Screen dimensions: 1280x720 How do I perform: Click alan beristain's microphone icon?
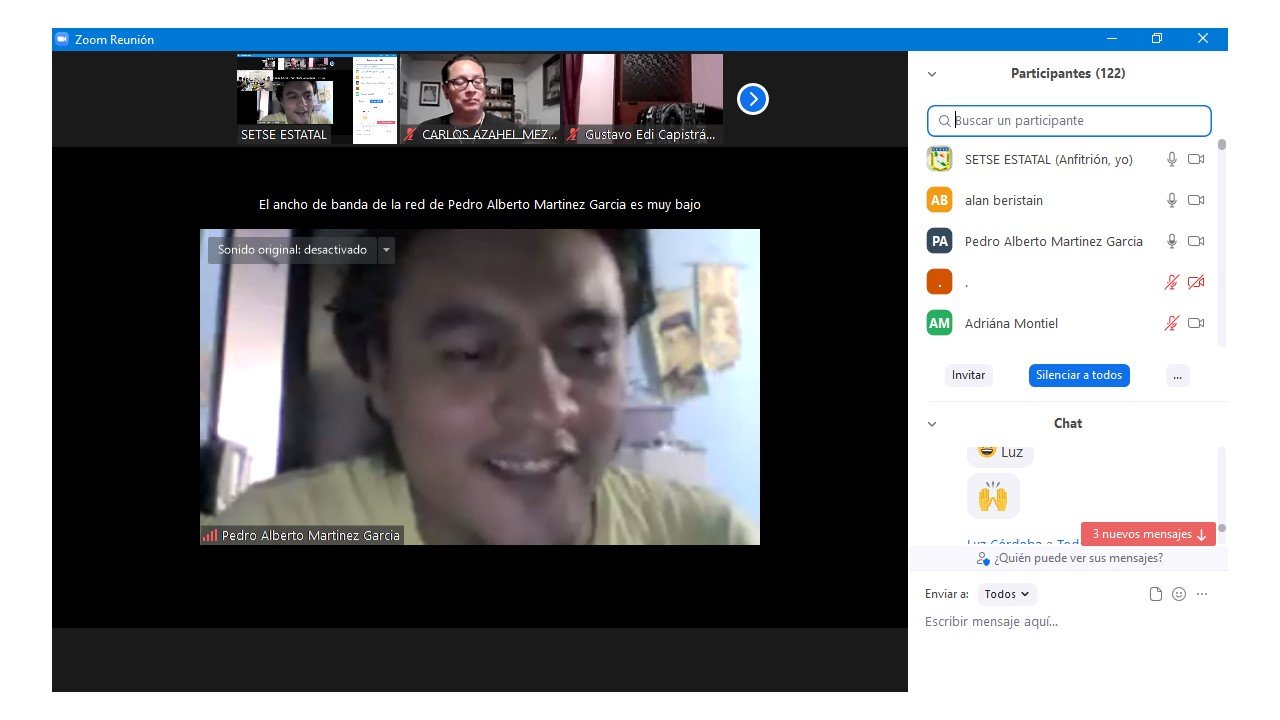coord(1172,200)
